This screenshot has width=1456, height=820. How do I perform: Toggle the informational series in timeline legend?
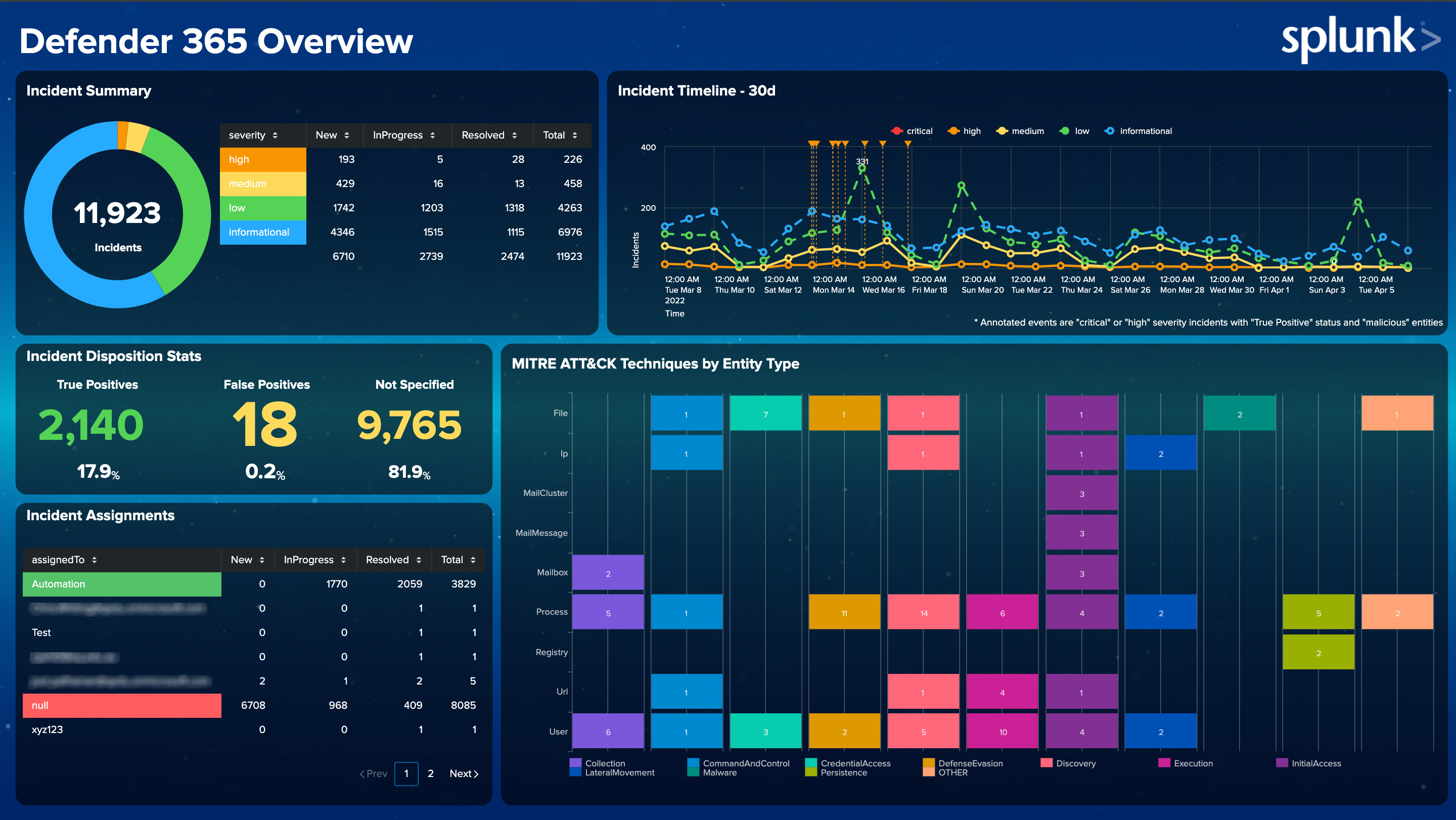1139,131
